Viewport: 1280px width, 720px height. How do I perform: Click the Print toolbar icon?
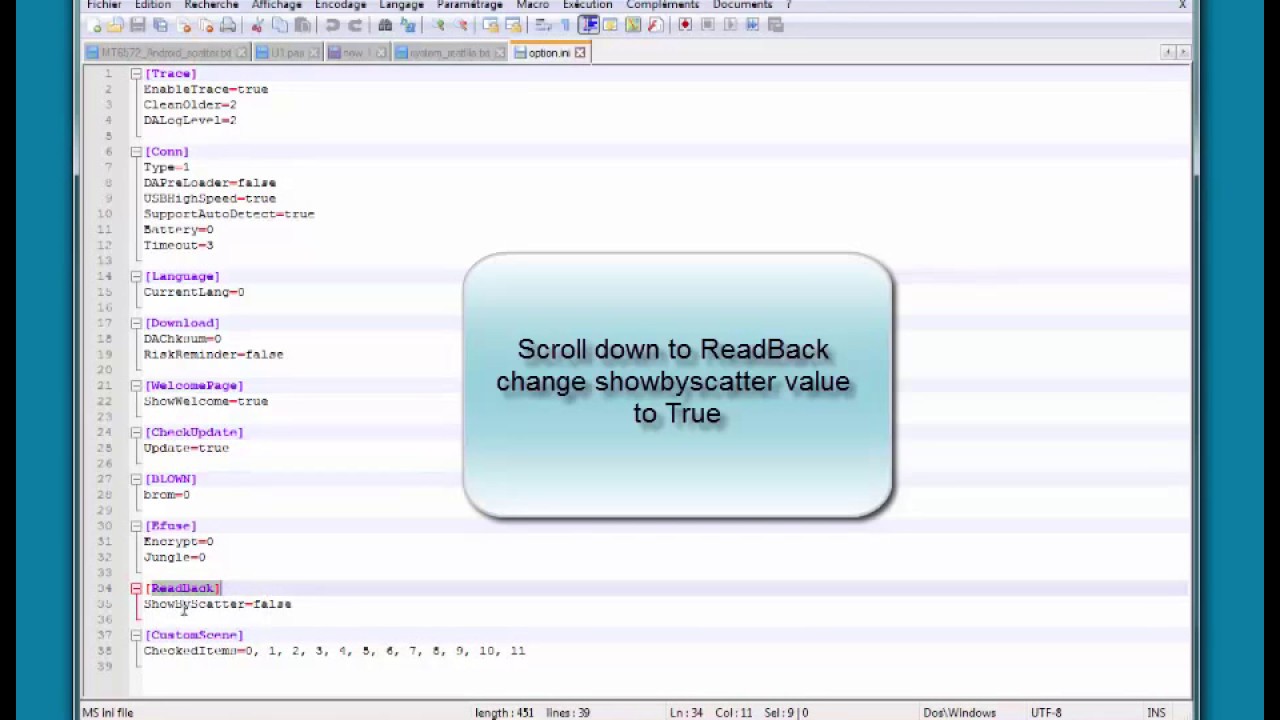point(228,25)
